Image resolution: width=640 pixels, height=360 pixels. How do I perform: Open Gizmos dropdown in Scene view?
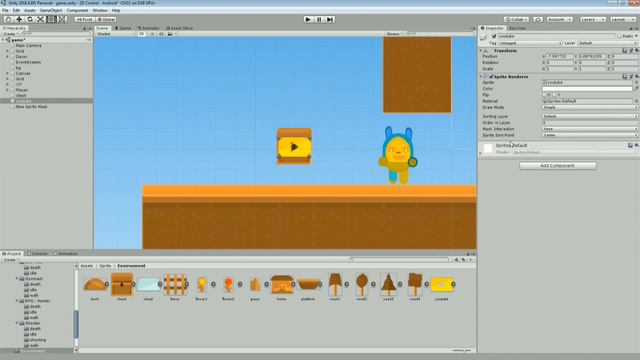click(x=394, y=34)
